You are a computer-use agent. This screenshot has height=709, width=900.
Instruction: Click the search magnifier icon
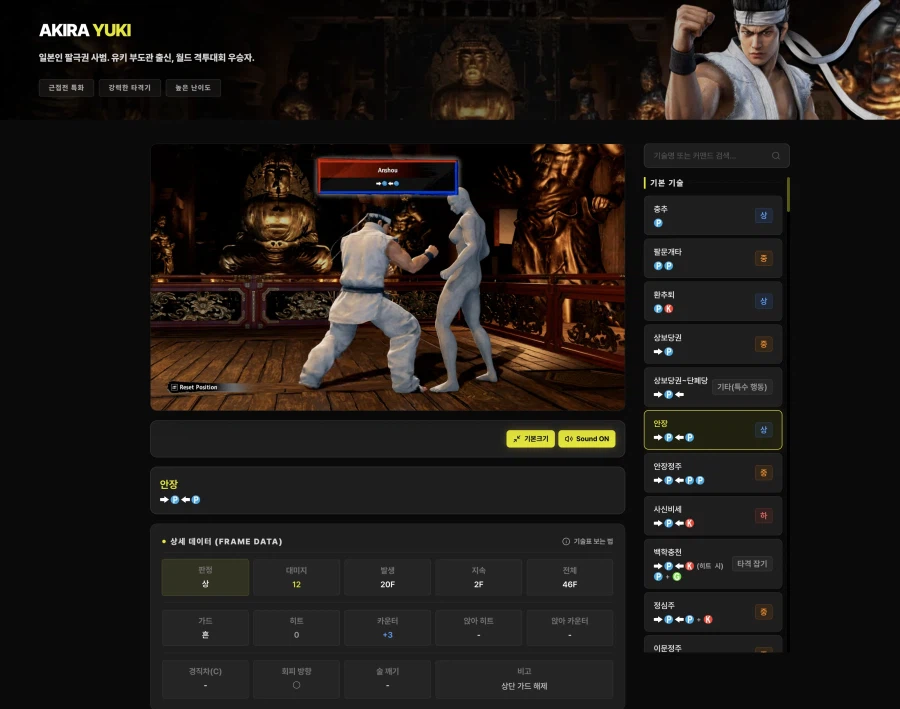coord(776,156)
